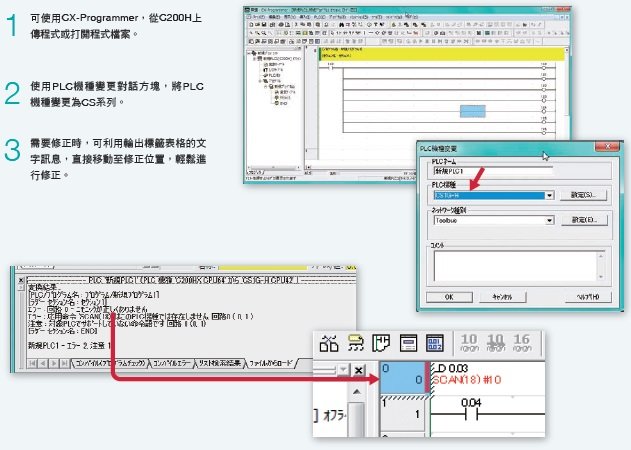This screenshot has width=631, height=450.
Task: Click the エラー: 回路 0 ニモニック error line
Action: (88, 309)
